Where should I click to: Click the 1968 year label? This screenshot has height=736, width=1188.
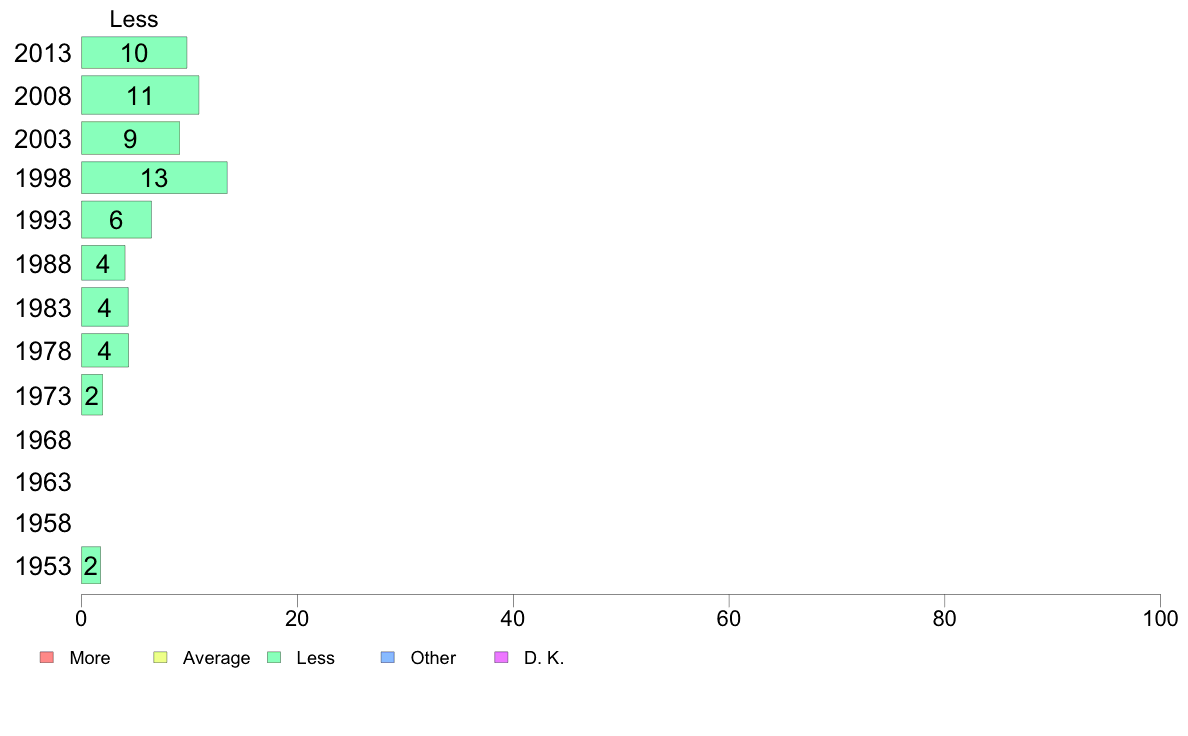[x=43, y=440]
